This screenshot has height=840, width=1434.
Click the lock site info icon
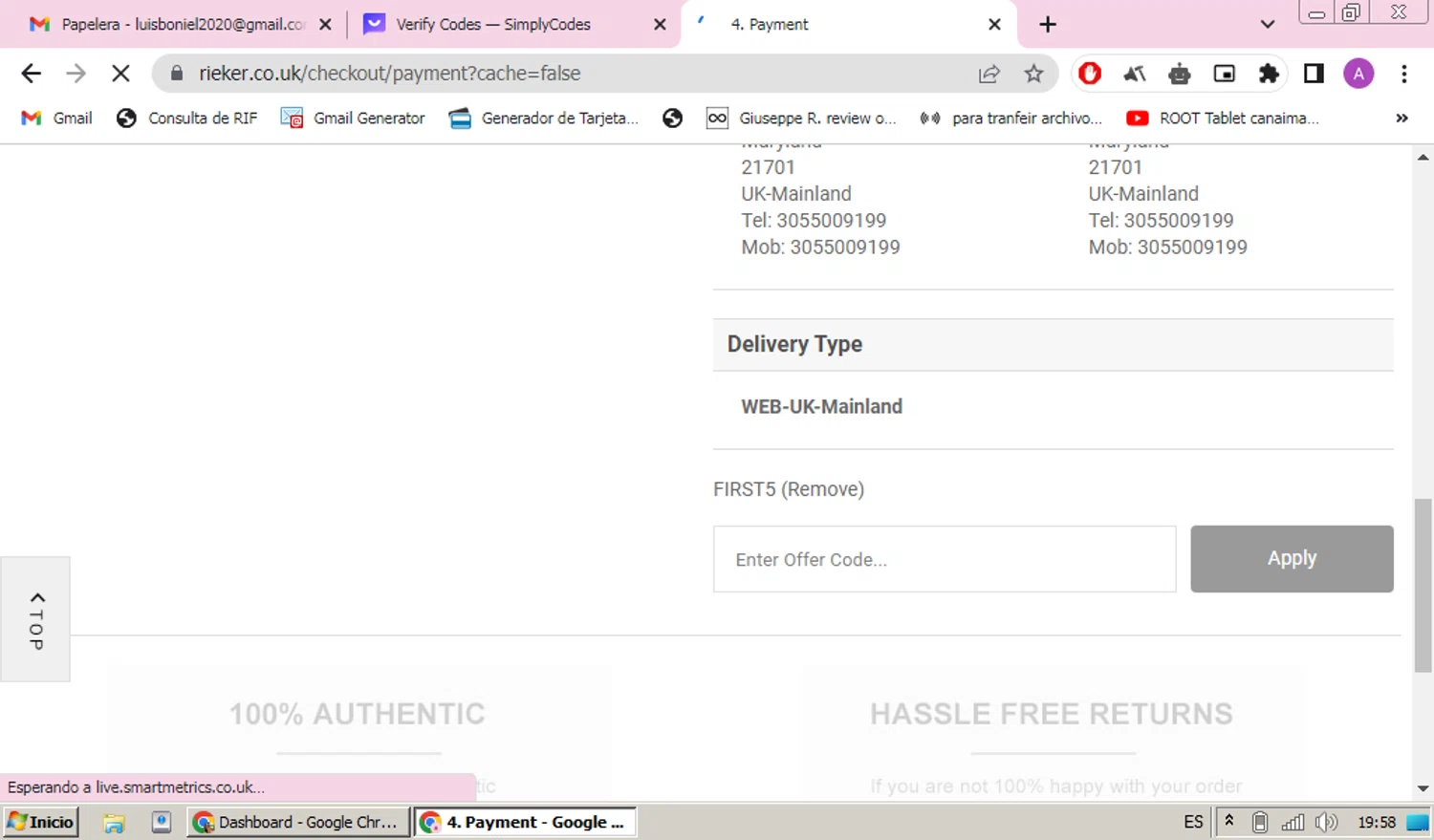click(176, 73)
